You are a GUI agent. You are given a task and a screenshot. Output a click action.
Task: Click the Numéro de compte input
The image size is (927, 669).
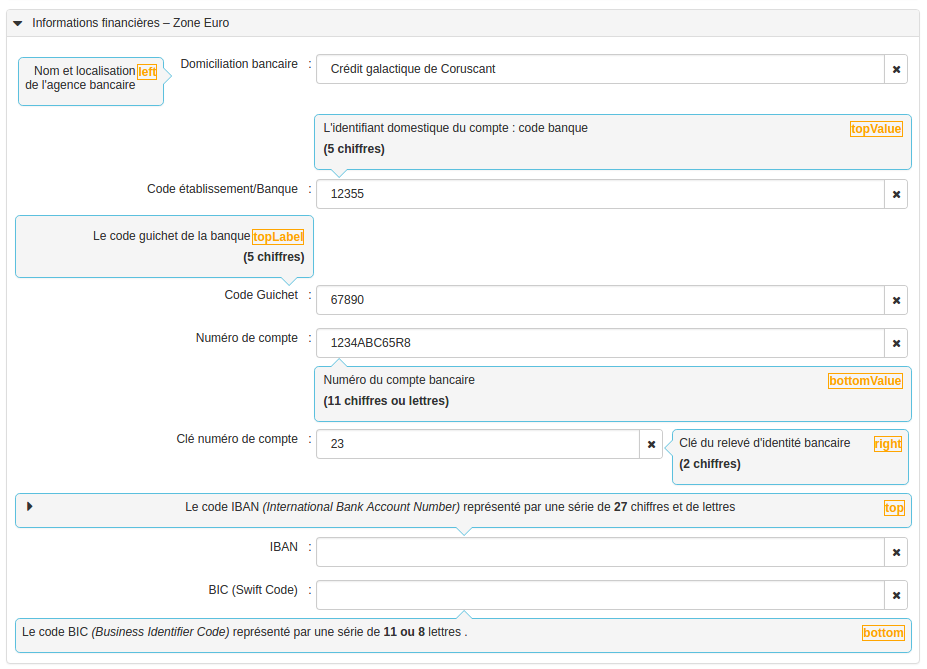(x=600, y=343)
